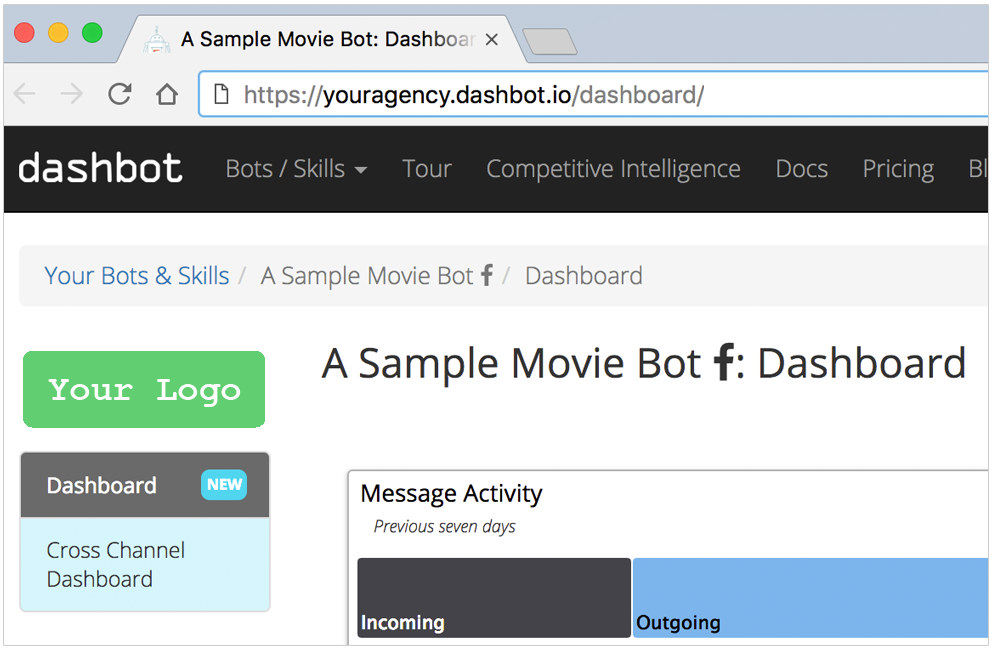Open a new browser tab
Image resolution: width=992 pixels, height=650 pixels.
point(550,42)
